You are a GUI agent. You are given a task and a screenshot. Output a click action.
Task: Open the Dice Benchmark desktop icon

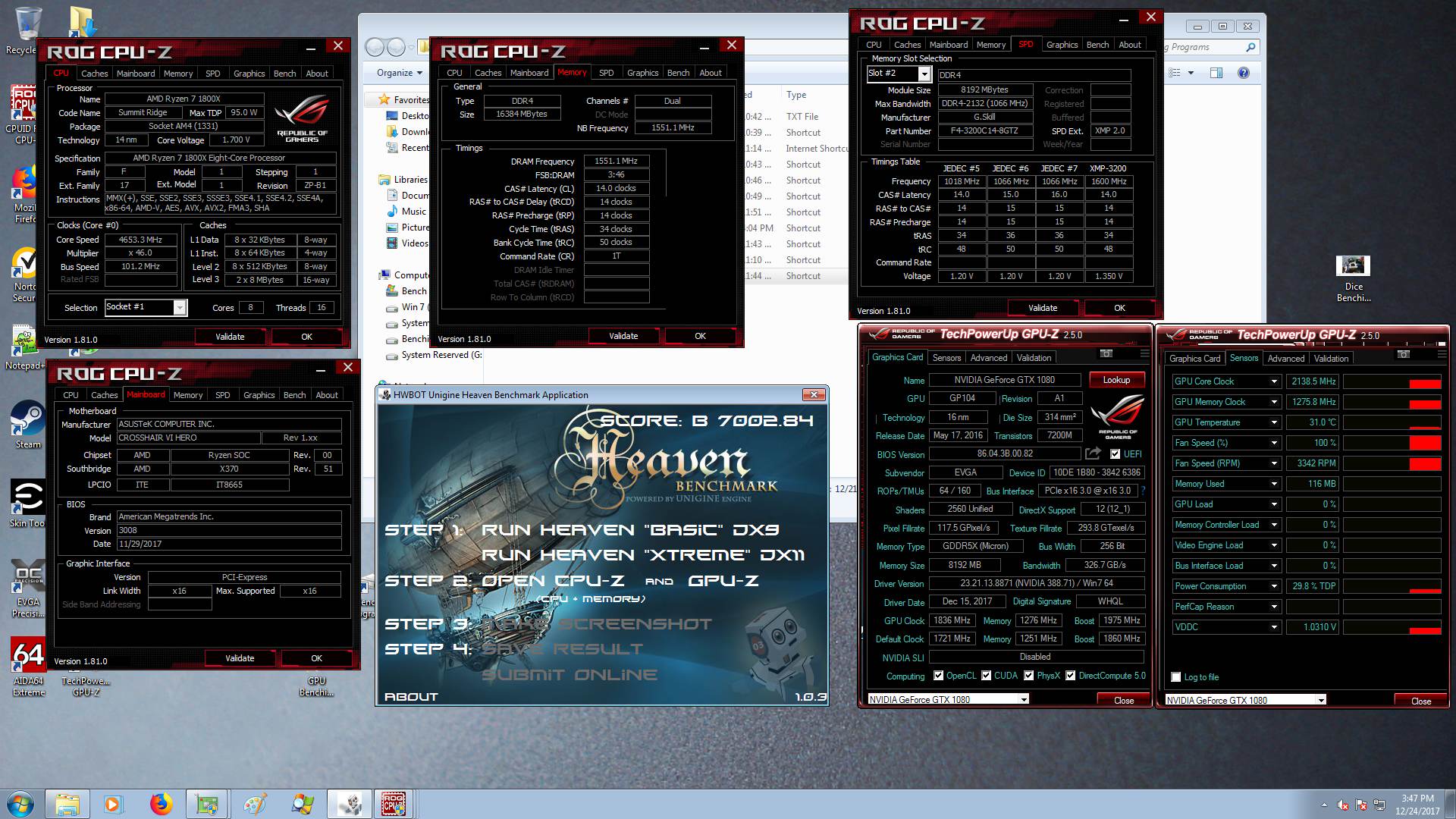(x=1354, y=279)
